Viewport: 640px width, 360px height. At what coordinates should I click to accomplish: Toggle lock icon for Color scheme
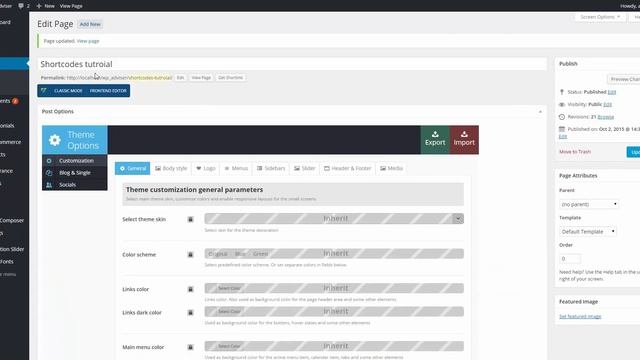[x=190, y=255]
